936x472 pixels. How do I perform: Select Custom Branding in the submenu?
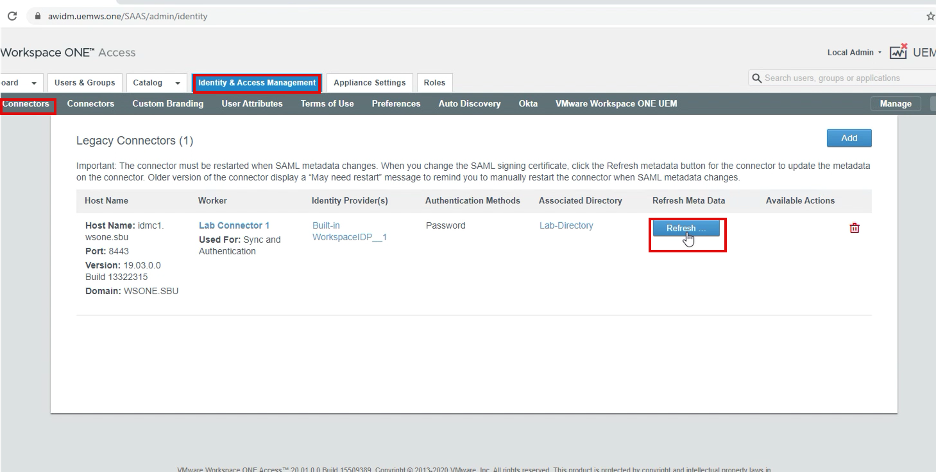click(x=168, y=104)
